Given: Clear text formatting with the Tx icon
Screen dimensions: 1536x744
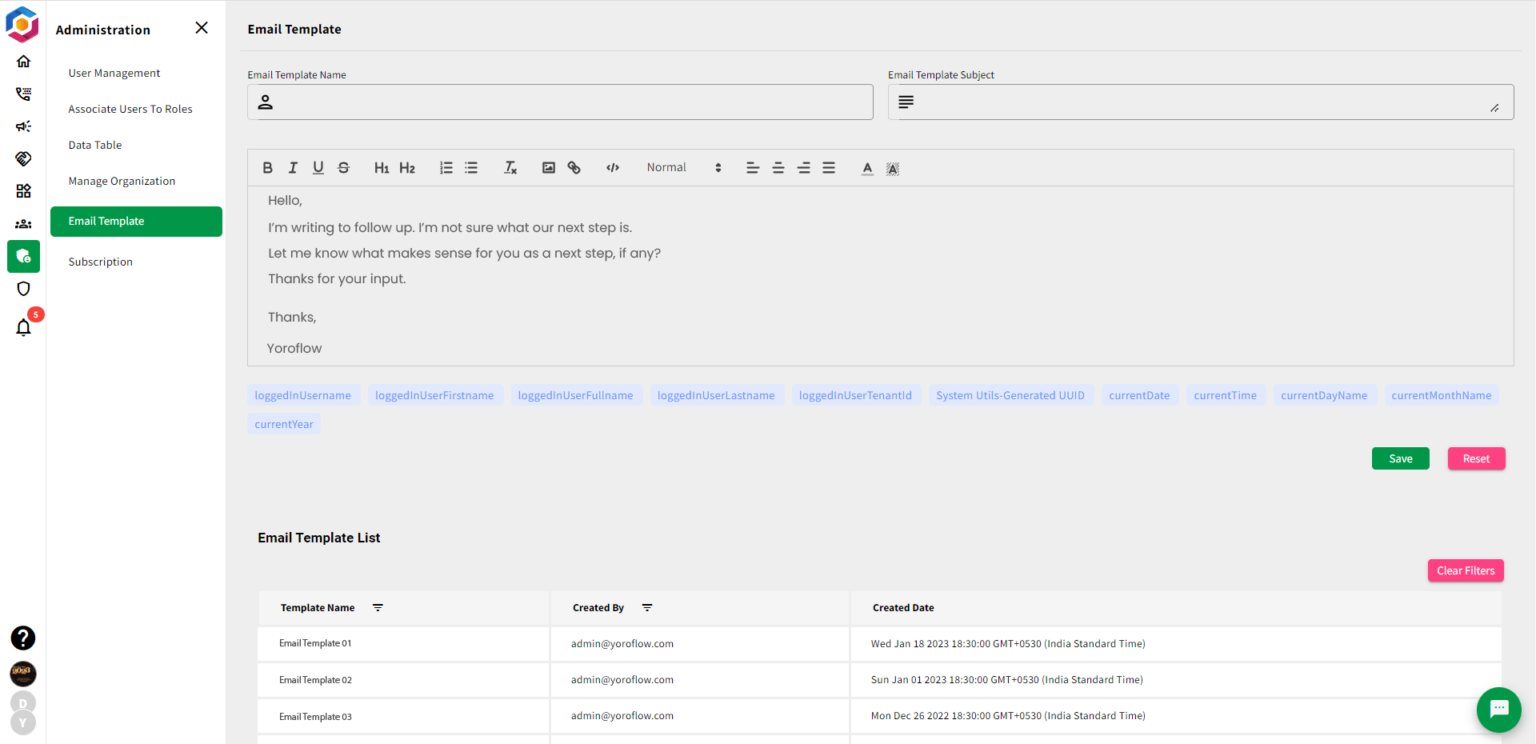Looking at the screenshot, I should pos(510,167).
